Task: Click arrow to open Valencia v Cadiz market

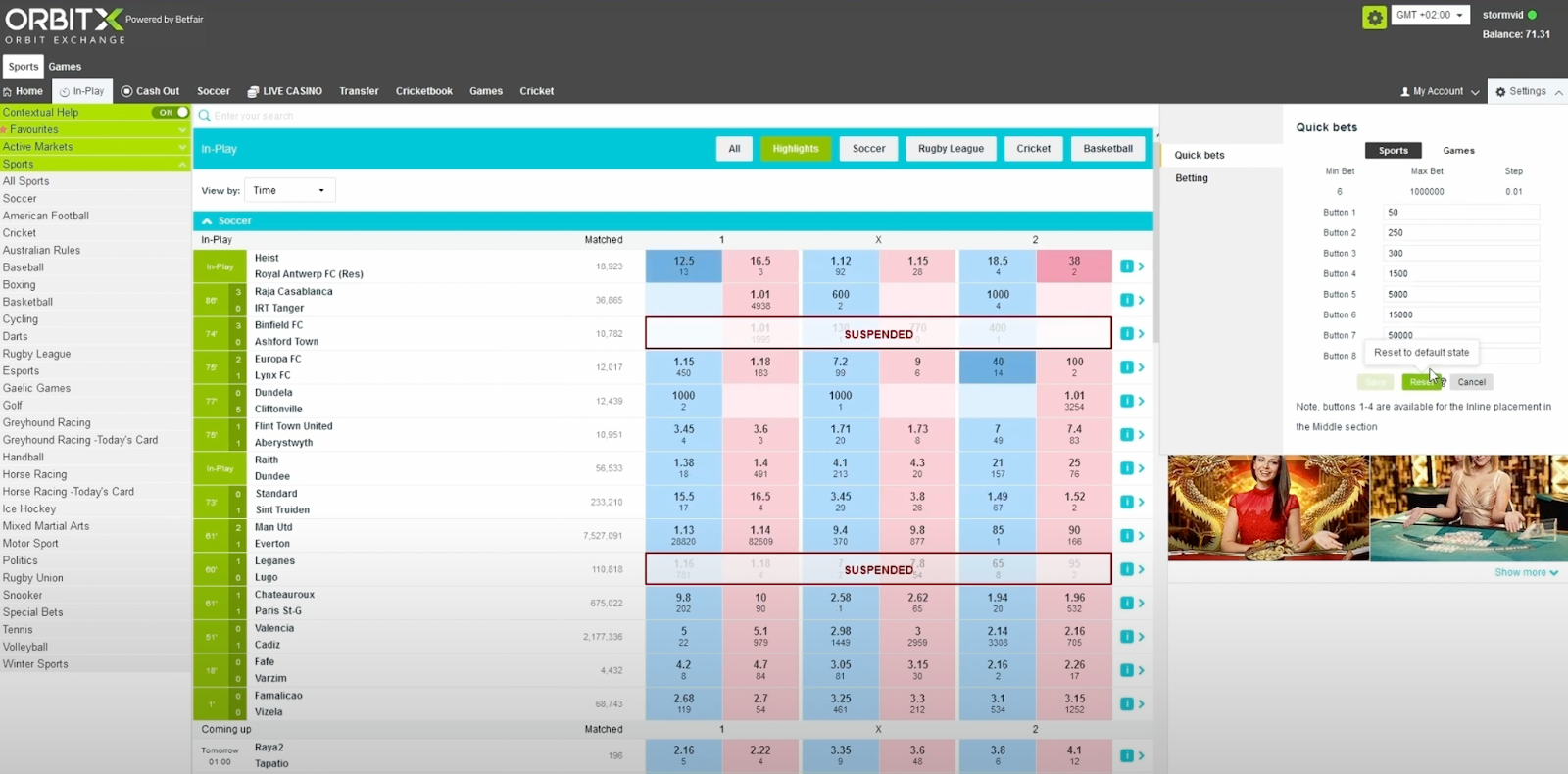Action: coord(1141,637)
